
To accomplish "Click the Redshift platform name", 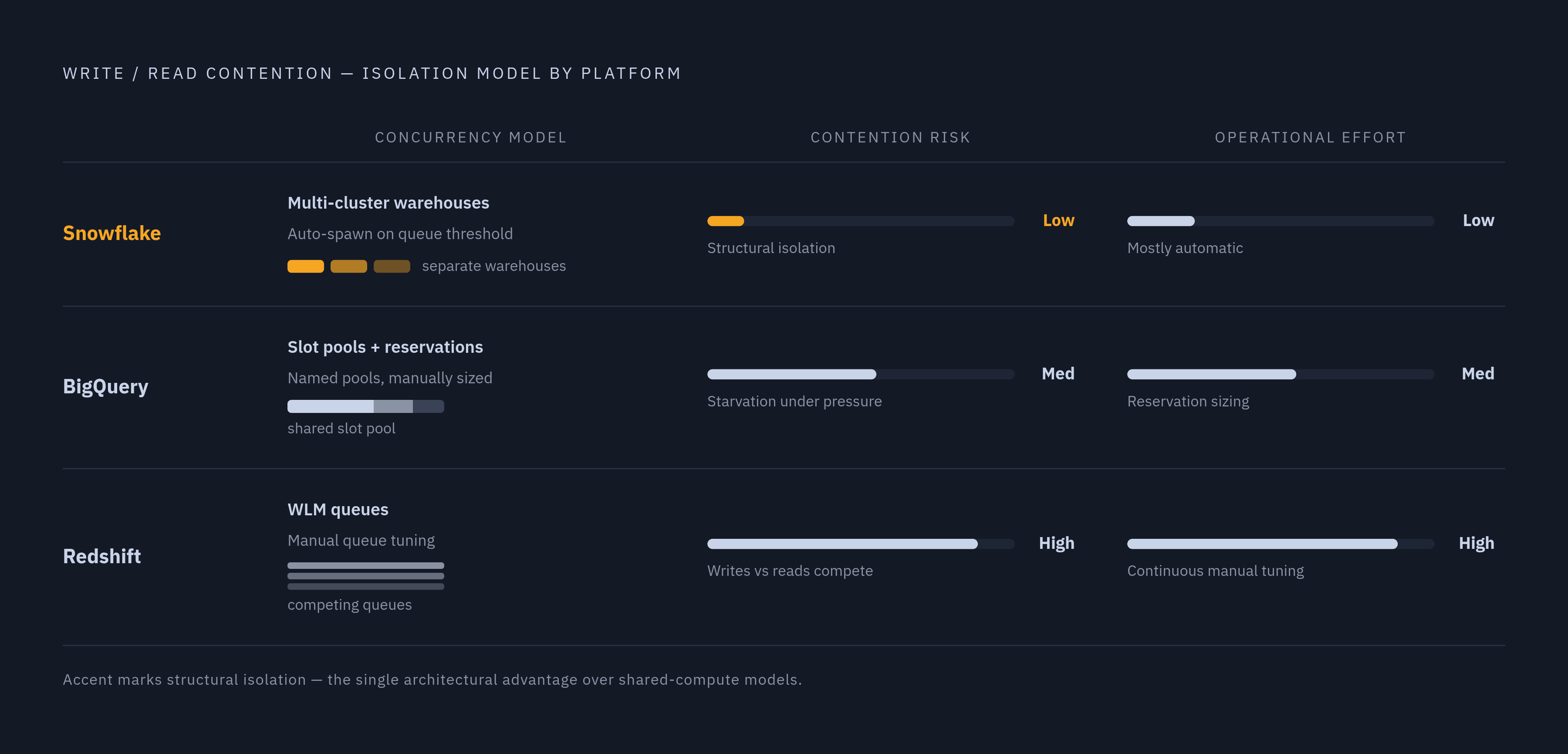I will 101,556.
